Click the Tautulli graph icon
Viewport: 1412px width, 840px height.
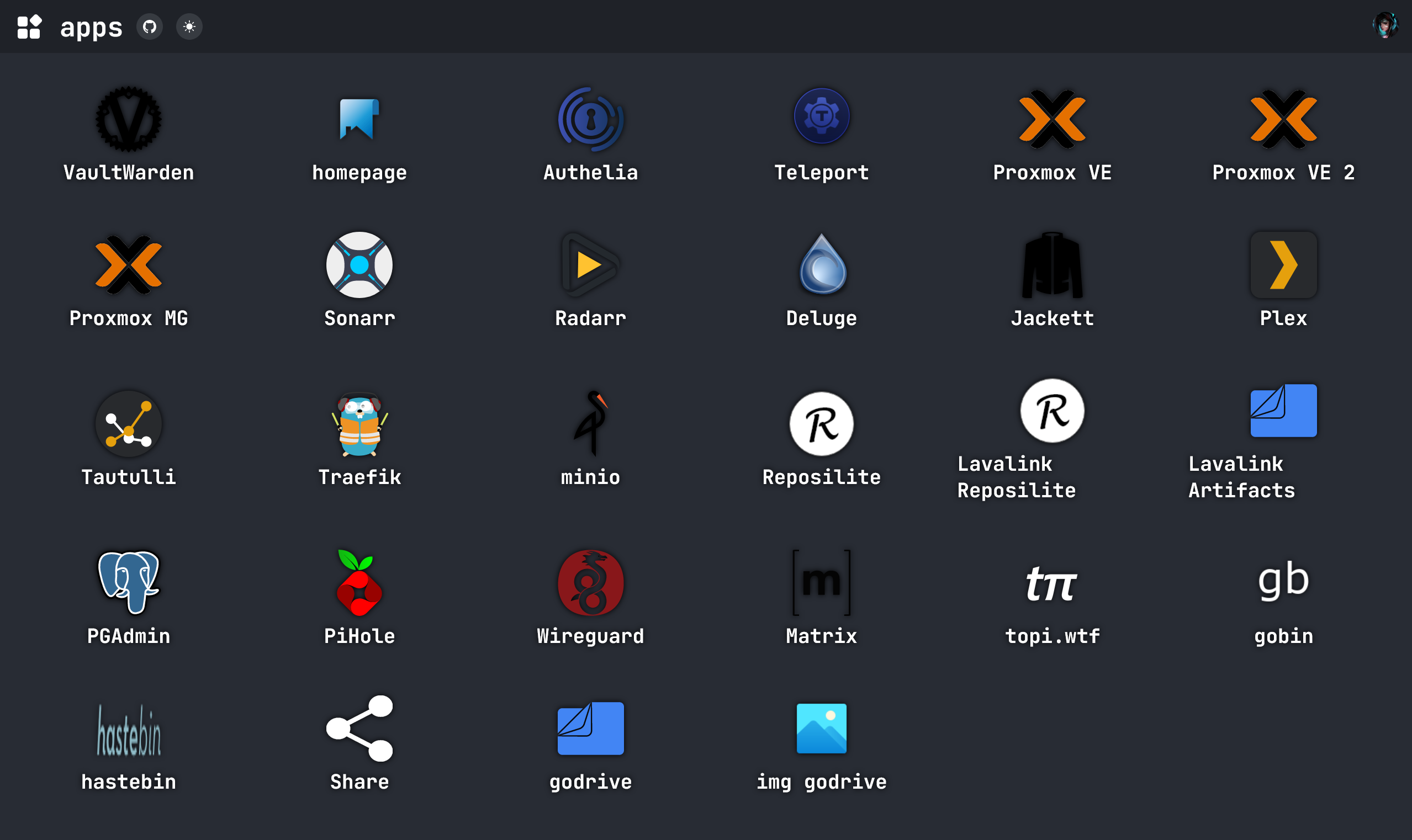pos(129,423)
